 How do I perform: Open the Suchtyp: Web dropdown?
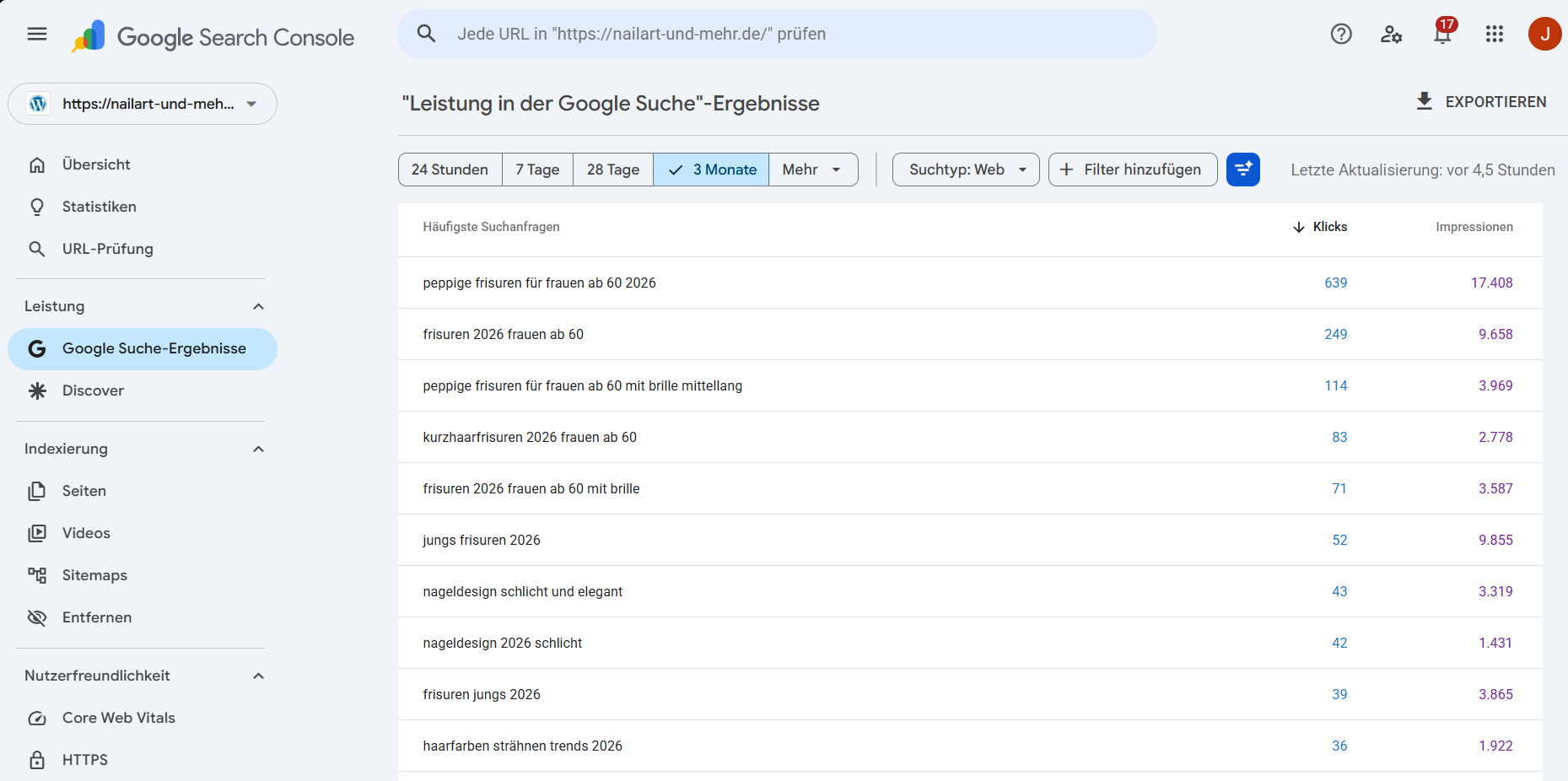coord(966,170)
